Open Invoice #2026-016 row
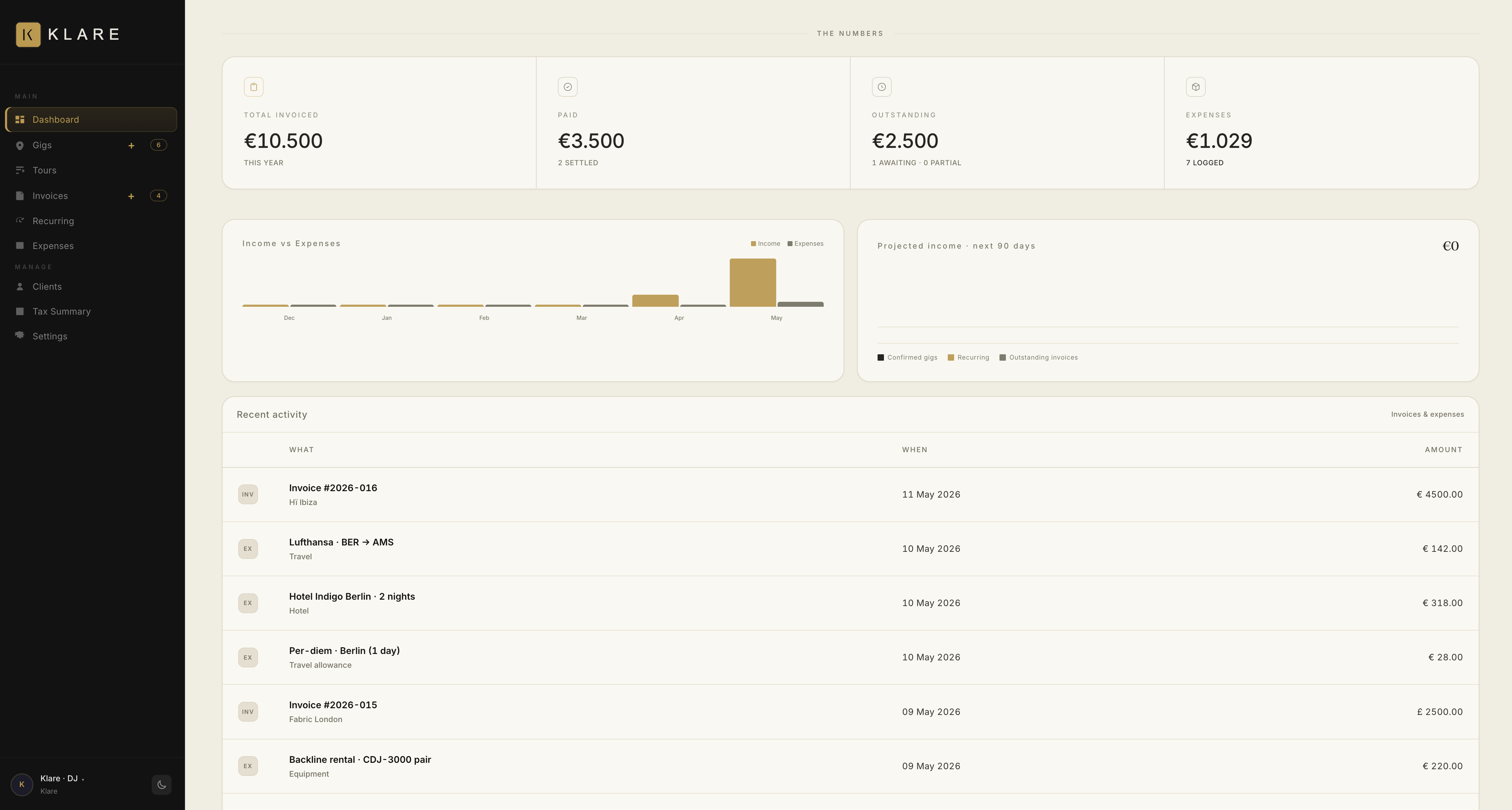The width and height of the screenshot is (1512, 810). [x=851, y=495]
